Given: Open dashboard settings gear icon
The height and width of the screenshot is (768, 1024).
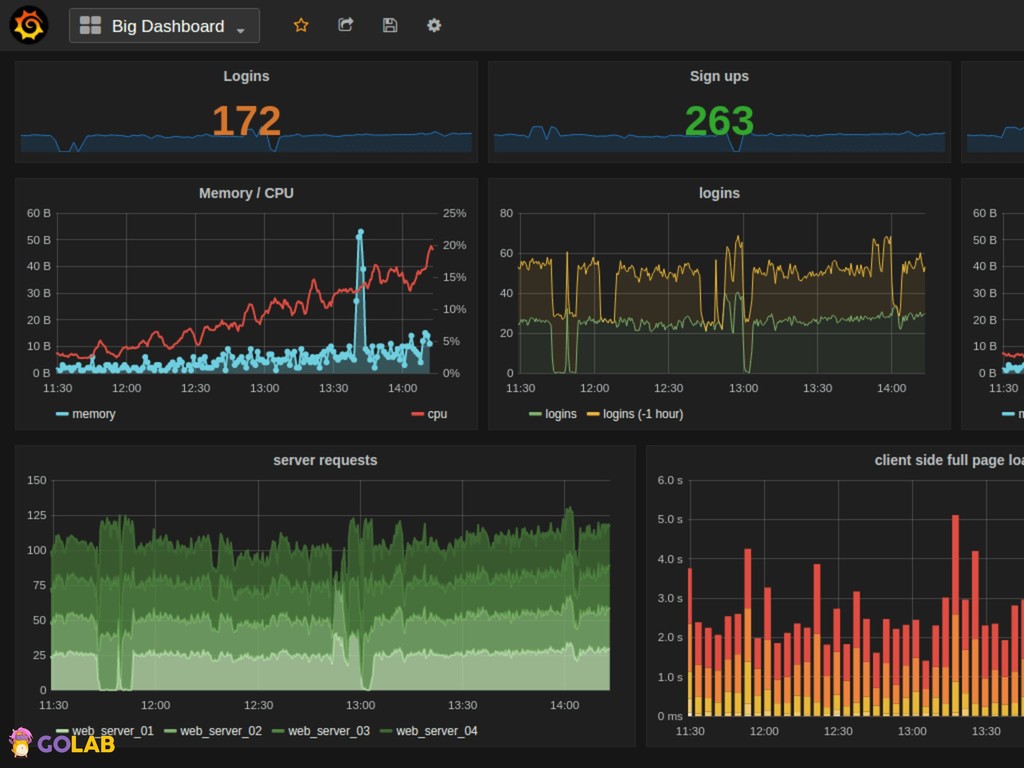Looking at the screenshot, I should click(x=434, y=25).
